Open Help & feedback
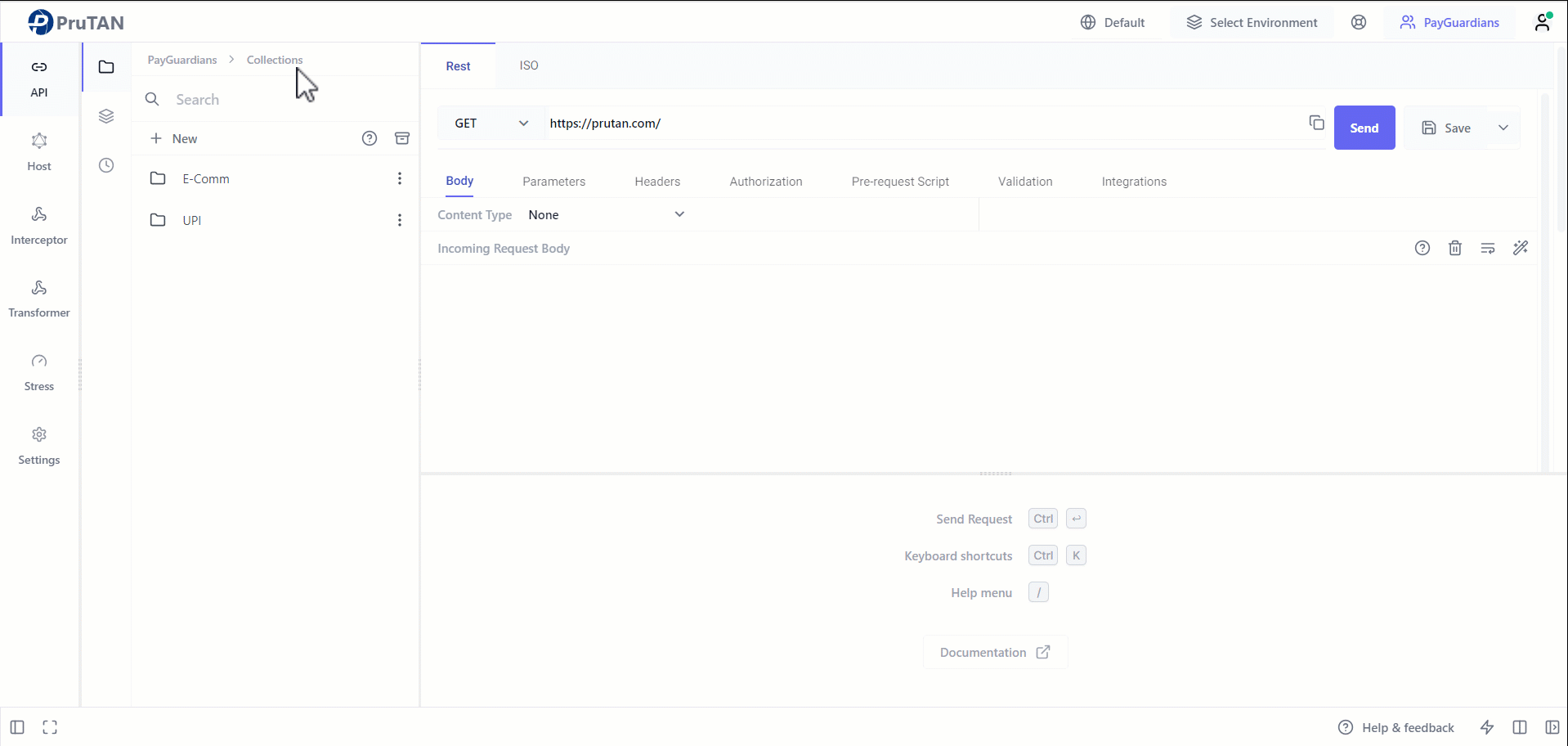The image size is (1568, 746). pyautogui.click(x=1396, y=727)
